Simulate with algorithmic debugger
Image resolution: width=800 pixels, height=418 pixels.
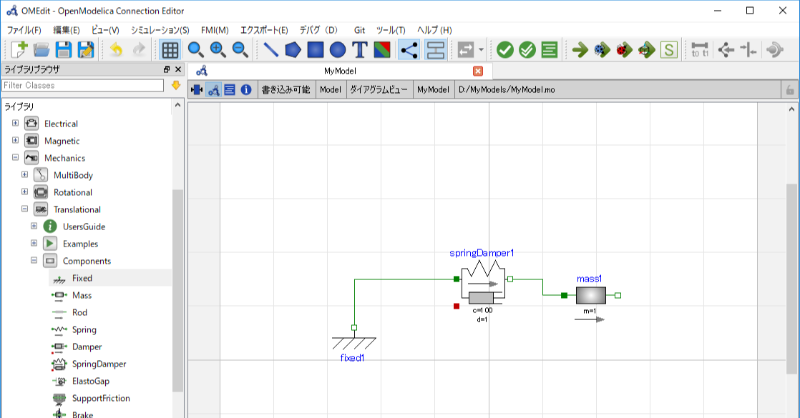(x=624, y=50)
